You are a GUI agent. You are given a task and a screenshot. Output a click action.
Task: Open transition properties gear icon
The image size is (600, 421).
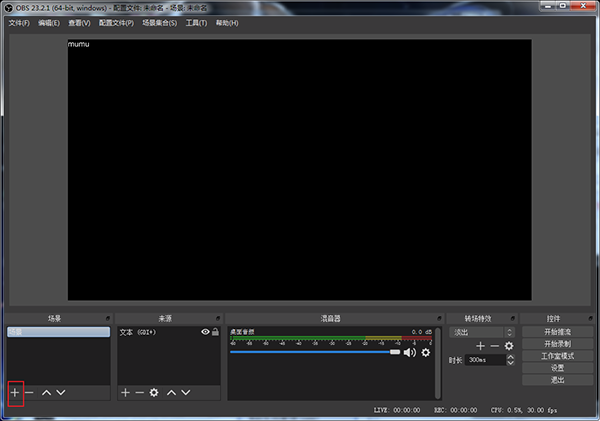pyautogui.click(x=508, y=345)
